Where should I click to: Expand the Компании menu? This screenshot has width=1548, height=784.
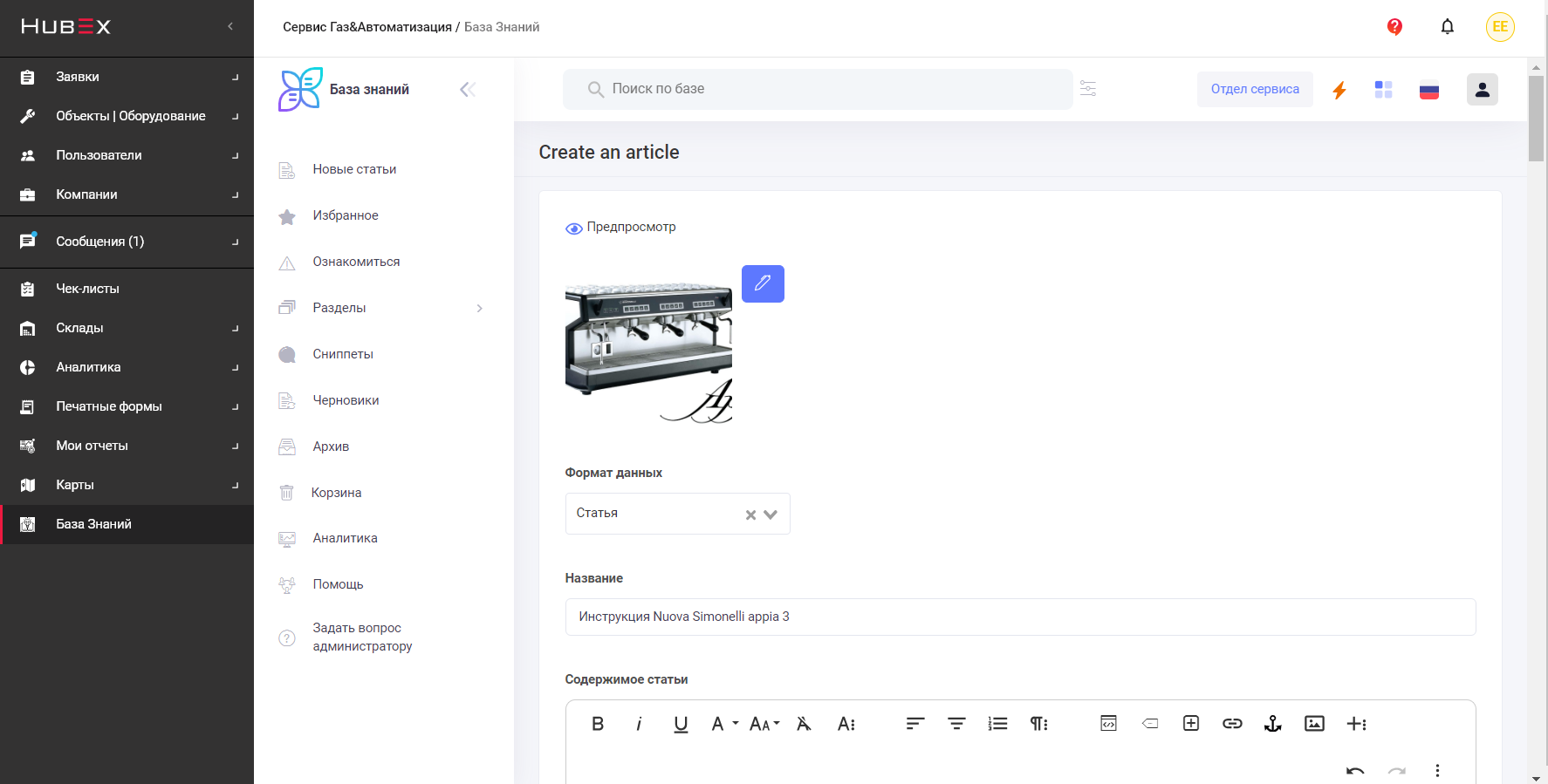point(127,194)
